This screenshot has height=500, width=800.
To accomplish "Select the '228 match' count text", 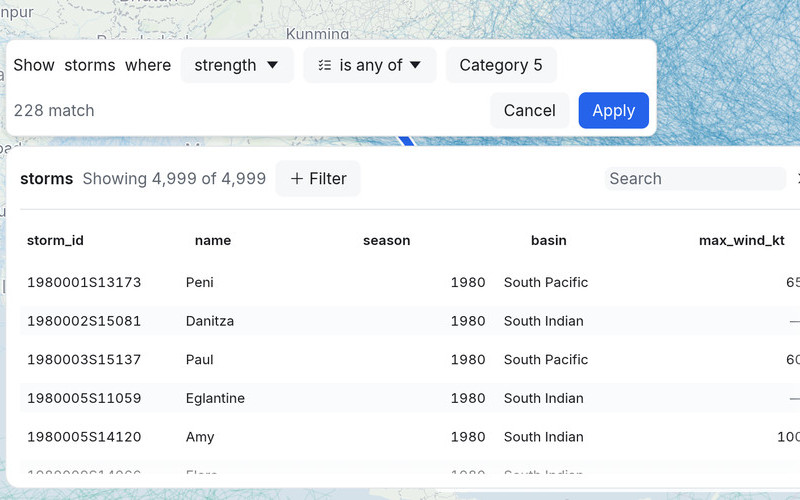I will [54, 110].
